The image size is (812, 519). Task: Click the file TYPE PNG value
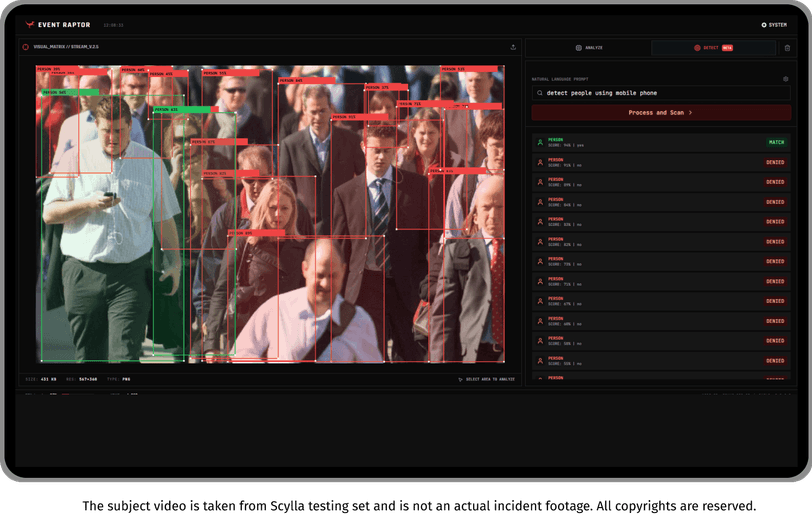coord(126,379)
